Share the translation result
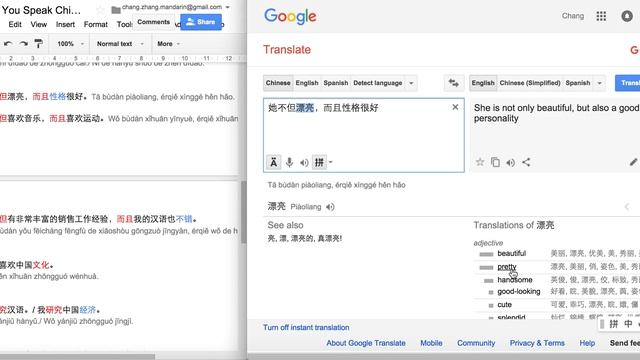640x360 pixels. pos(526,162)
